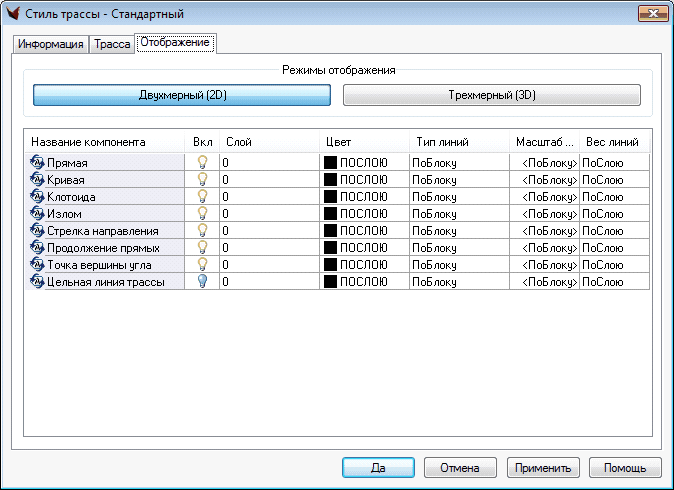Click the component icon beside Излом
This screenshot has width=674, height=490.
point(38,213)
